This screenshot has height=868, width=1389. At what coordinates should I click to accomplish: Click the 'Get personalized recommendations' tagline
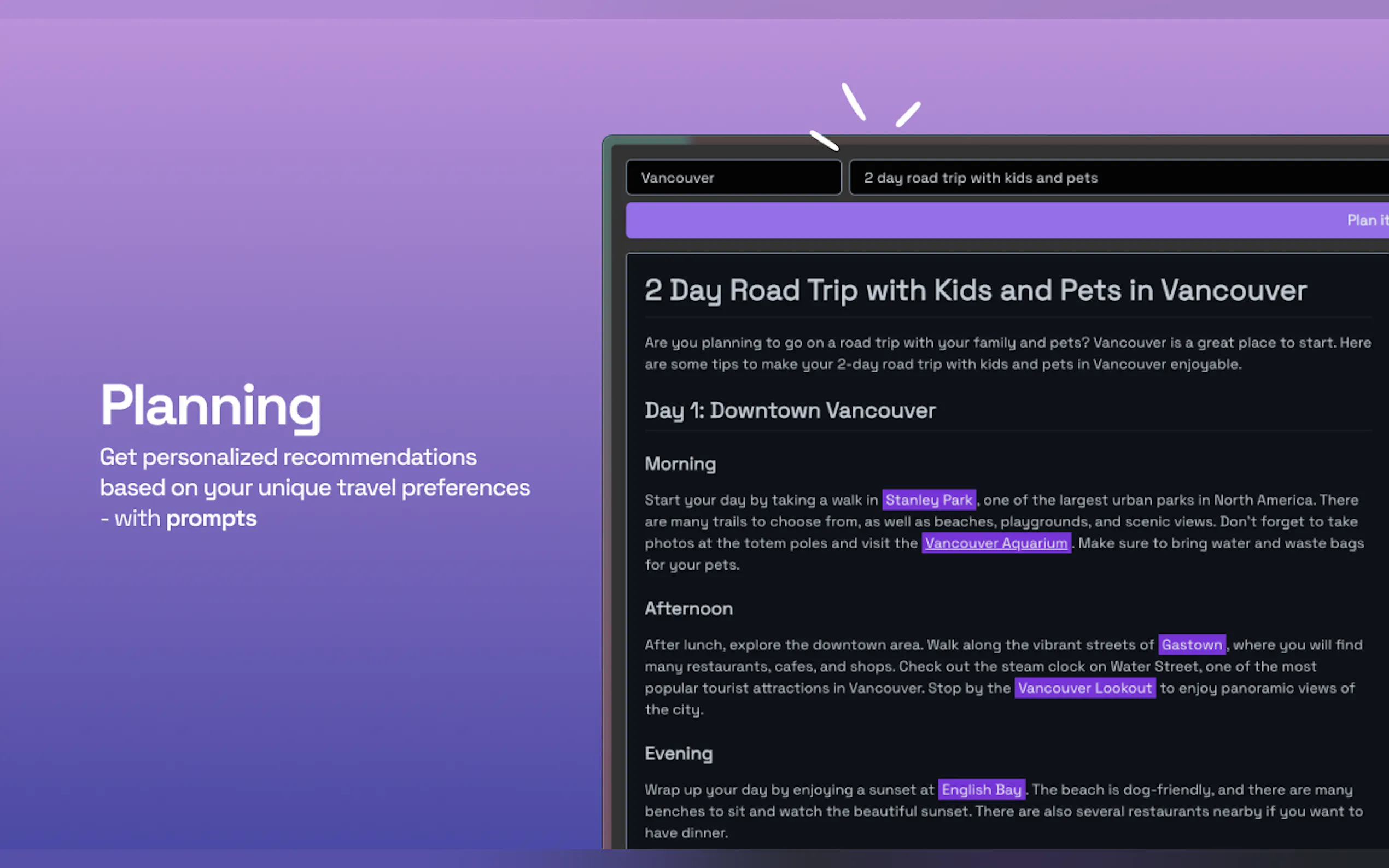[314, 472]
